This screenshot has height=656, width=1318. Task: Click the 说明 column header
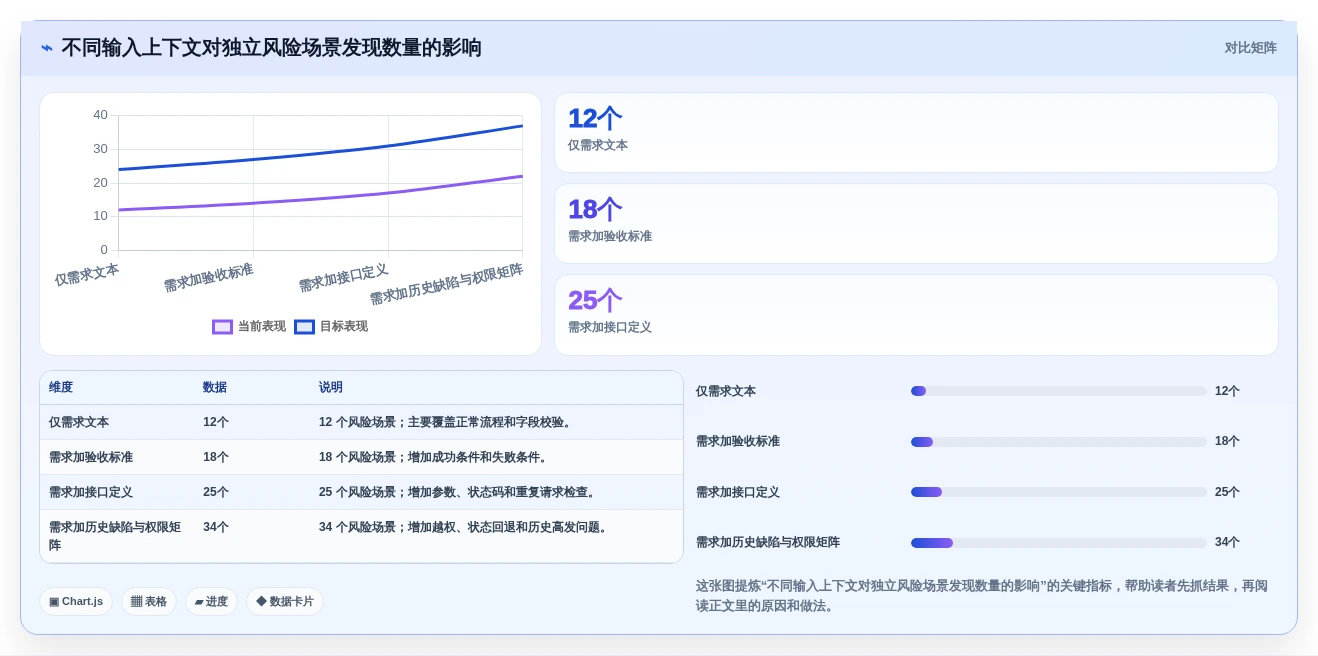tap(331, 388)
